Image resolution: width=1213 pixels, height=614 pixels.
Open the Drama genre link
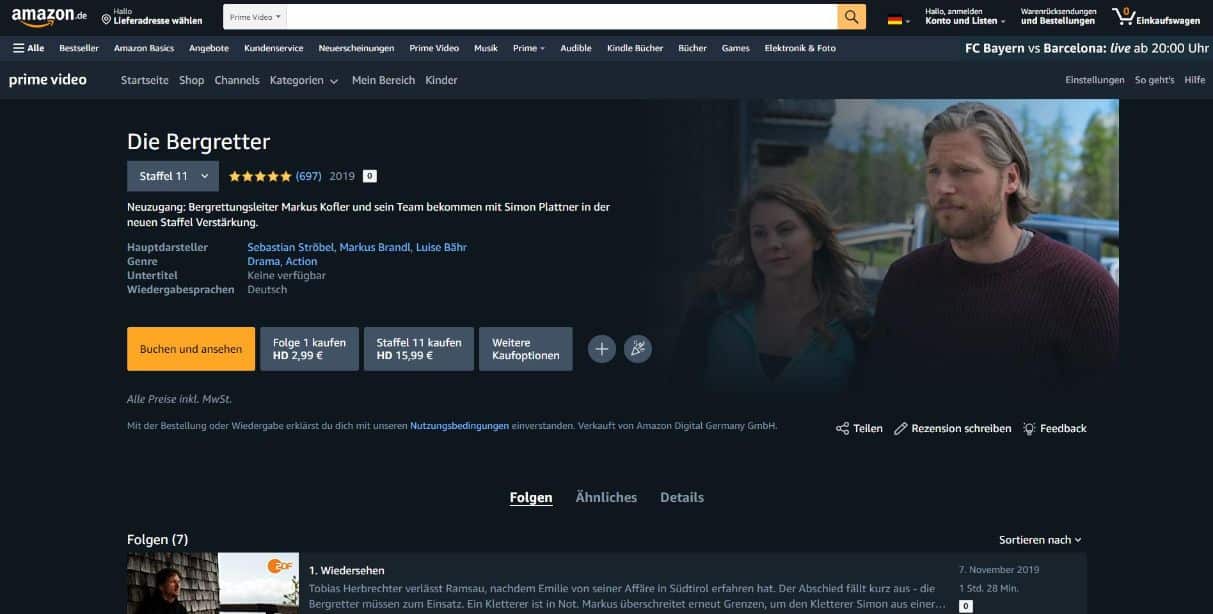[x=263, y=261]
